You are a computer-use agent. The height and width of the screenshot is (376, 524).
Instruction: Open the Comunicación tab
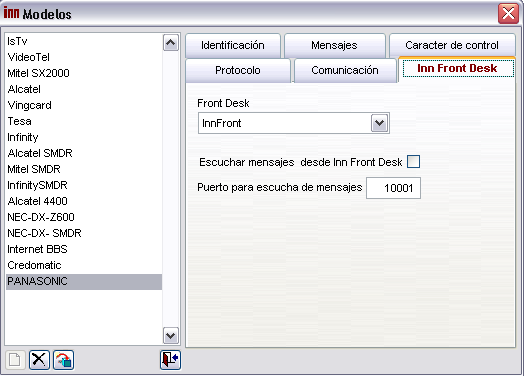point(345,71)
